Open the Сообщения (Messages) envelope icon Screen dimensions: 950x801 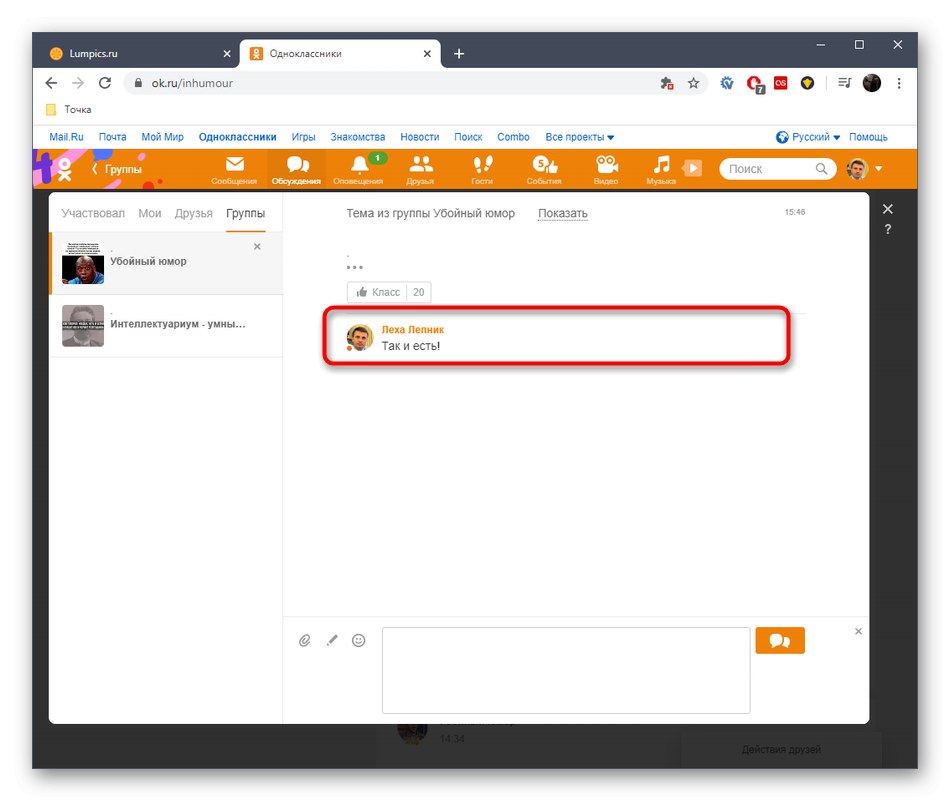click(x=234, y=169)
